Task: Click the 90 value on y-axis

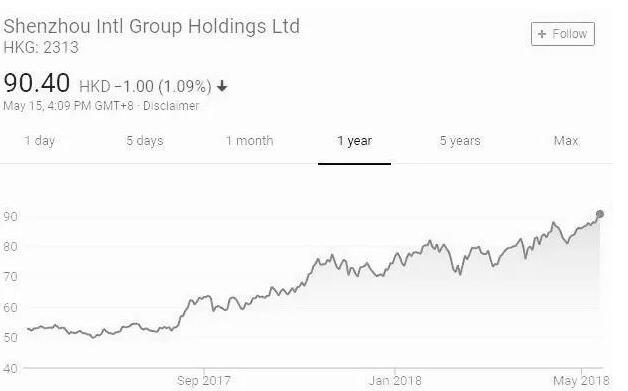Action: tap(10, 217)
